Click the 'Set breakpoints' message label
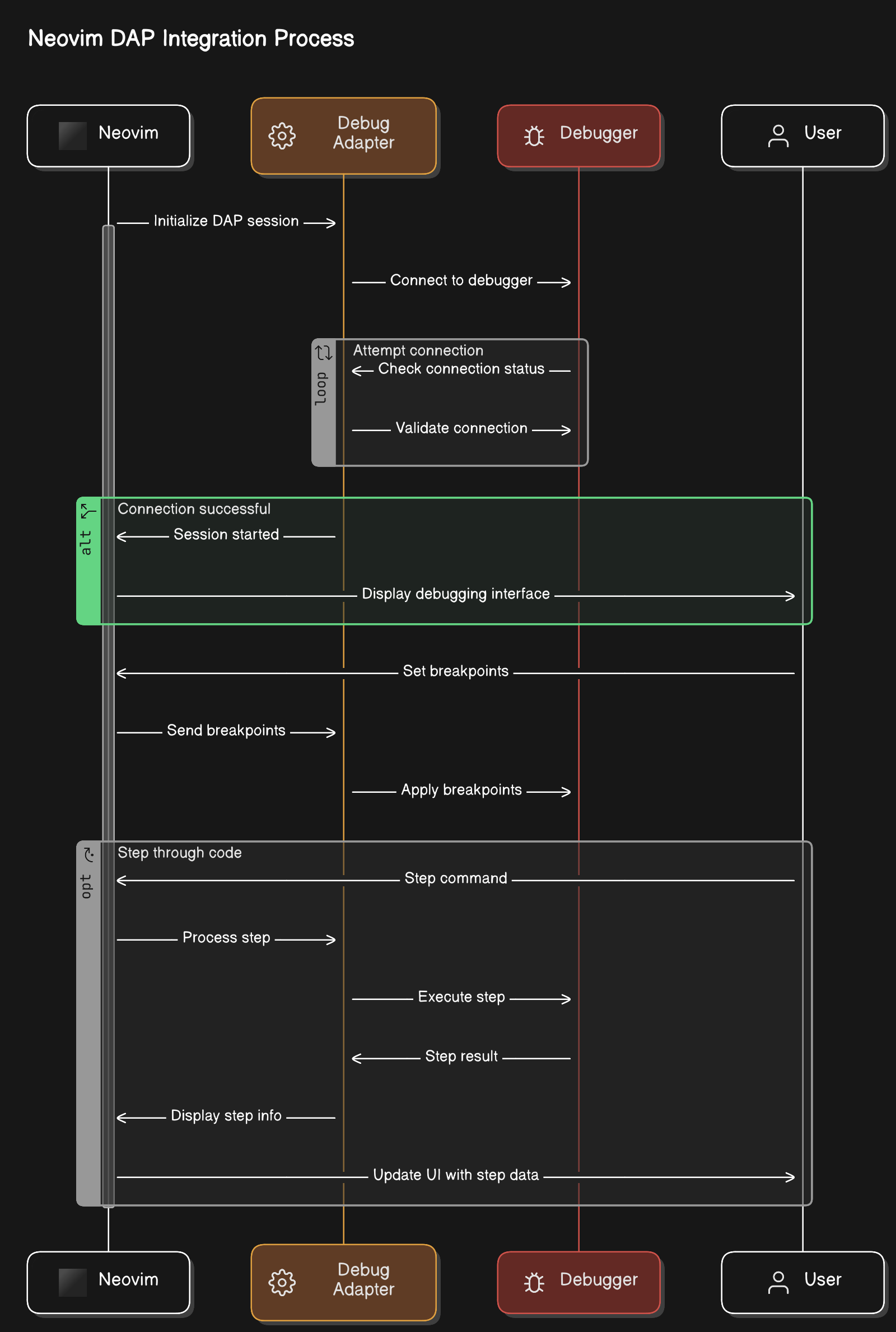This screenshot has height=1332, width=896. [x=455, y=671]
